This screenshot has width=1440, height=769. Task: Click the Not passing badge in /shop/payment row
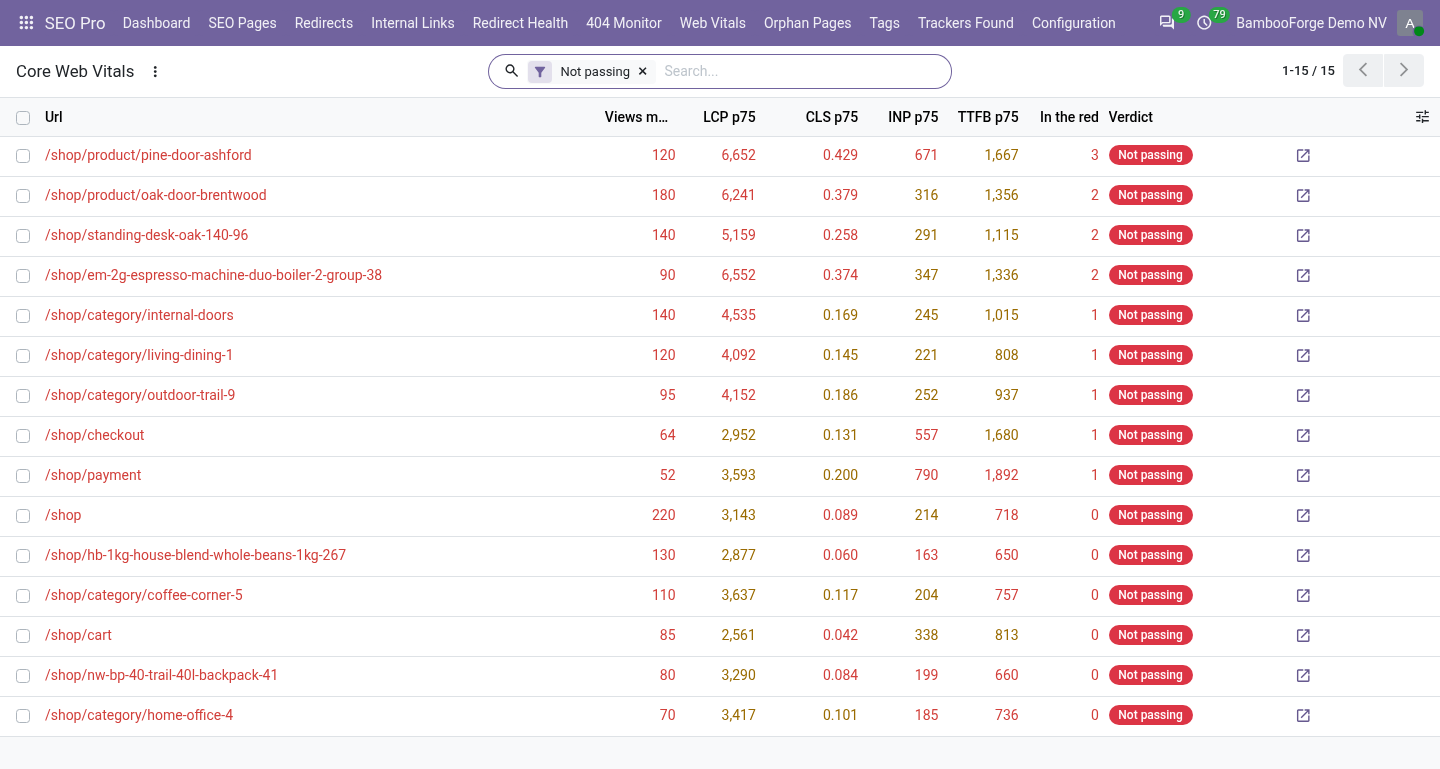tap(1150, 475)
